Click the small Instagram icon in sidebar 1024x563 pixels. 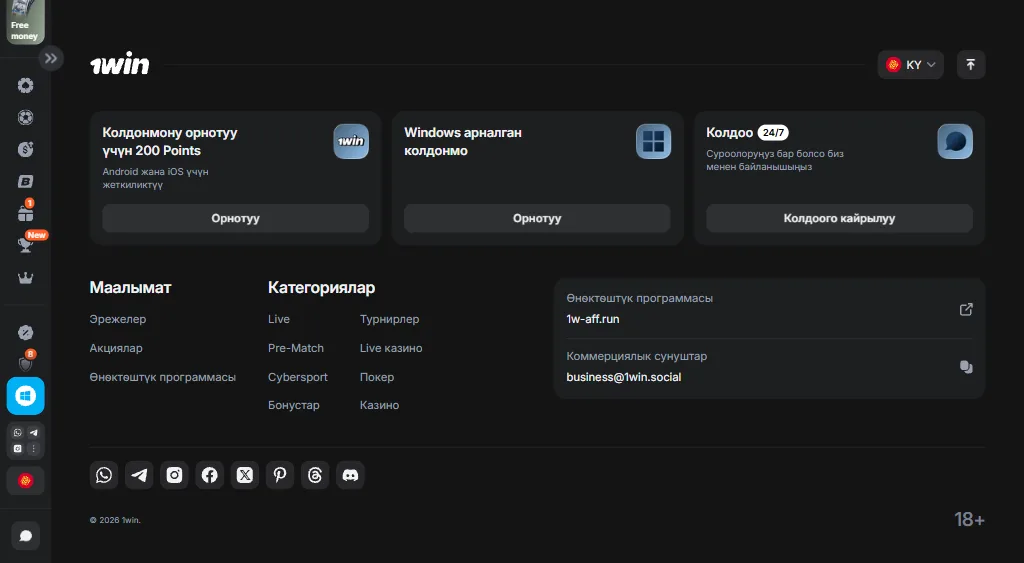pyautogui.click(x=18, y=449)
